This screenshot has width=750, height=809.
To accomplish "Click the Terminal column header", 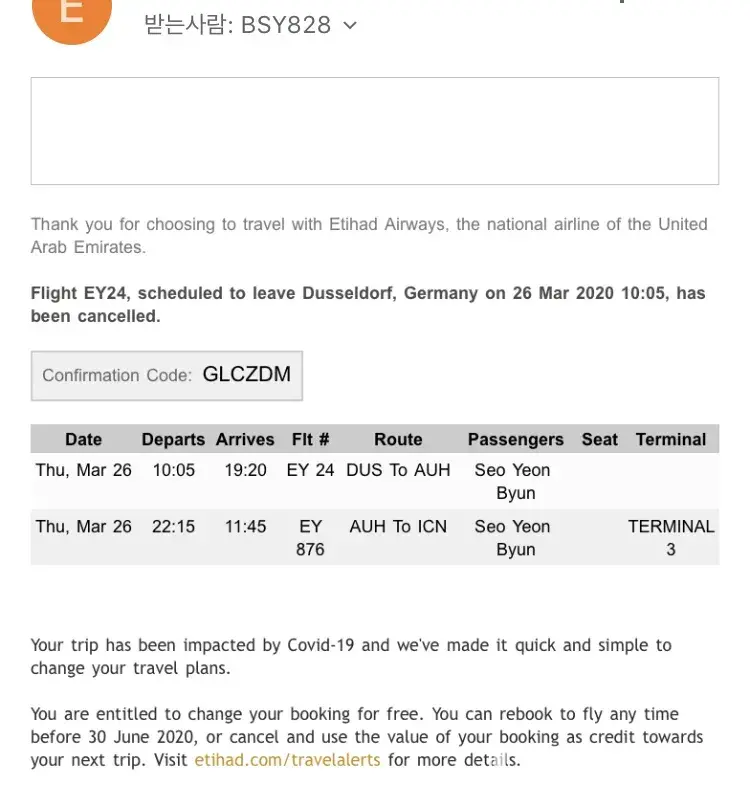I will (671, 439).
